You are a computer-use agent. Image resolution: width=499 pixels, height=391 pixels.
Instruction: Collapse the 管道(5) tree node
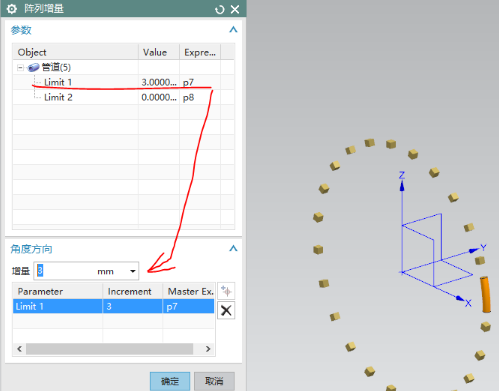coord(20,68)
